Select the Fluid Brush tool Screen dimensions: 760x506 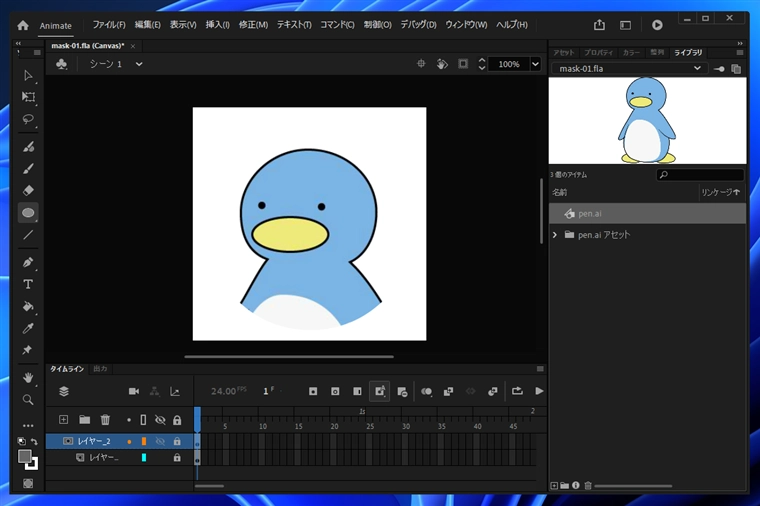[x=28, y=147]
